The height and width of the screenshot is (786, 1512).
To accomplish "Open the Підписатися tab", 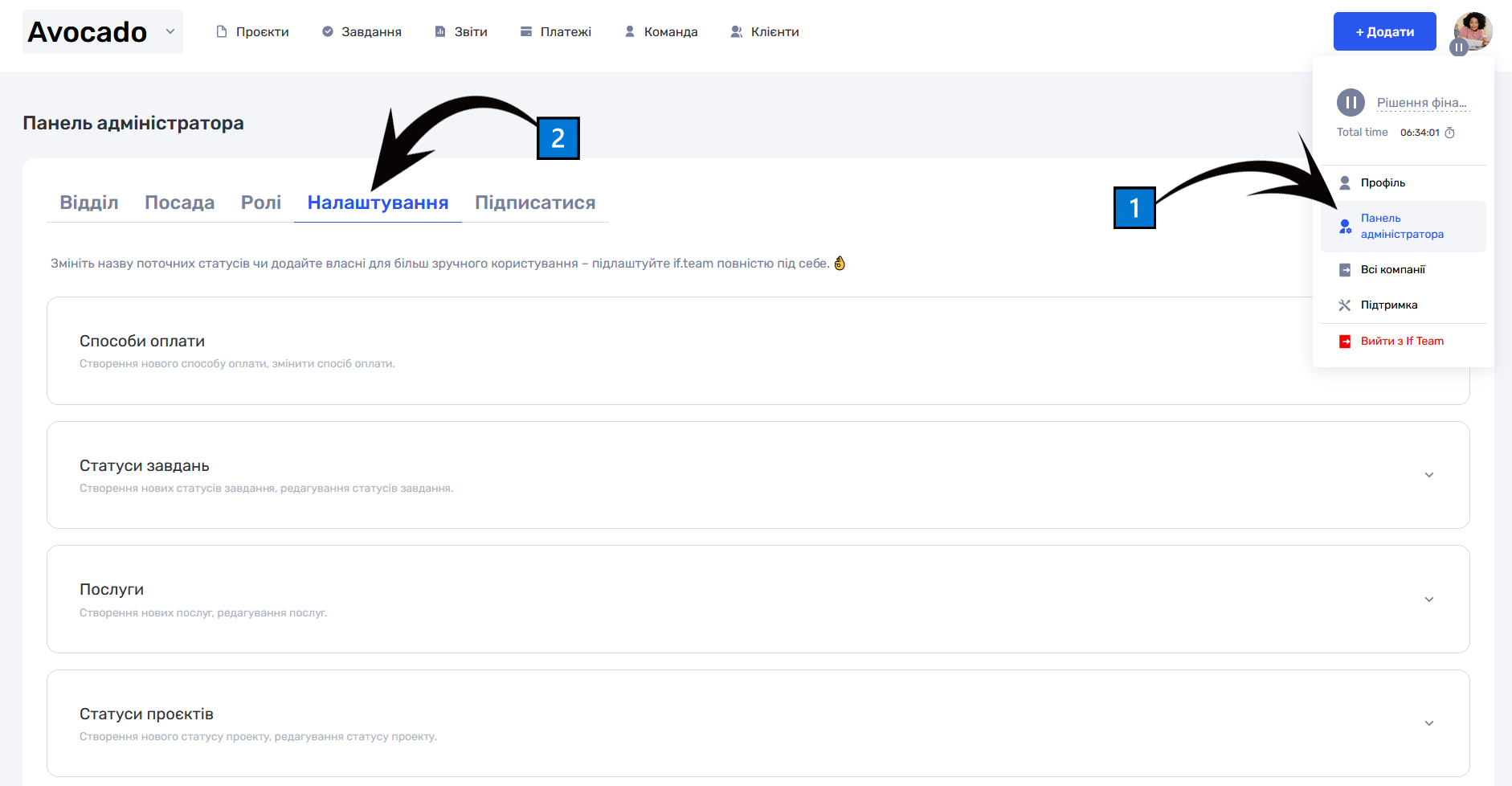I will (x=535, y=203).
